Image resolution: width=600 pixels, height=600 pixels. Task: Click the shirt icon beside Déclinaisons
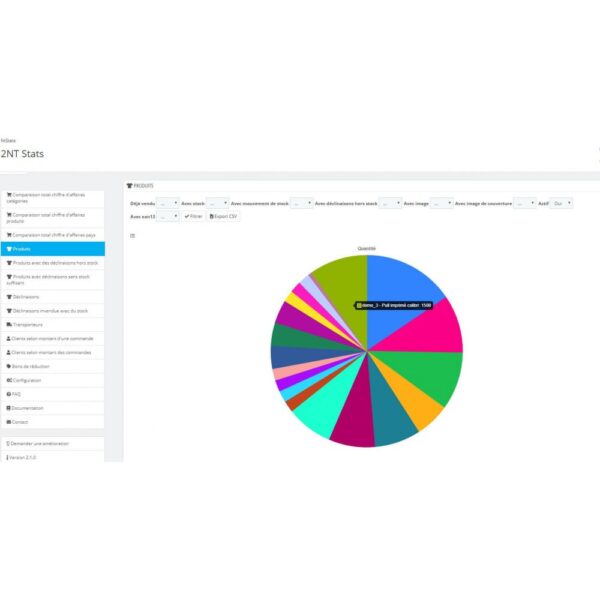(8, 297)
